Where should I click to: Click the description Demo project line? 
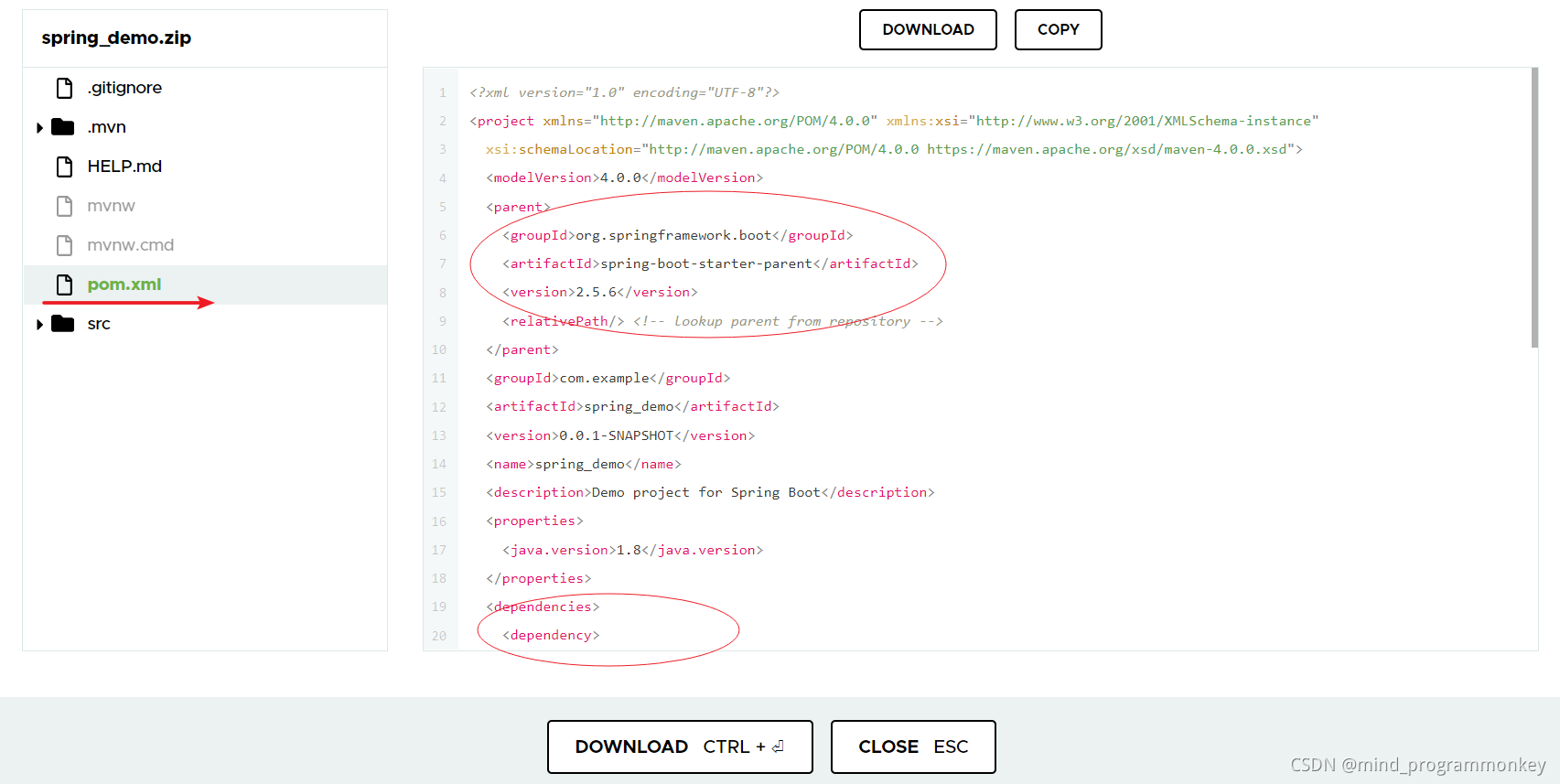(x=710, y=492)
